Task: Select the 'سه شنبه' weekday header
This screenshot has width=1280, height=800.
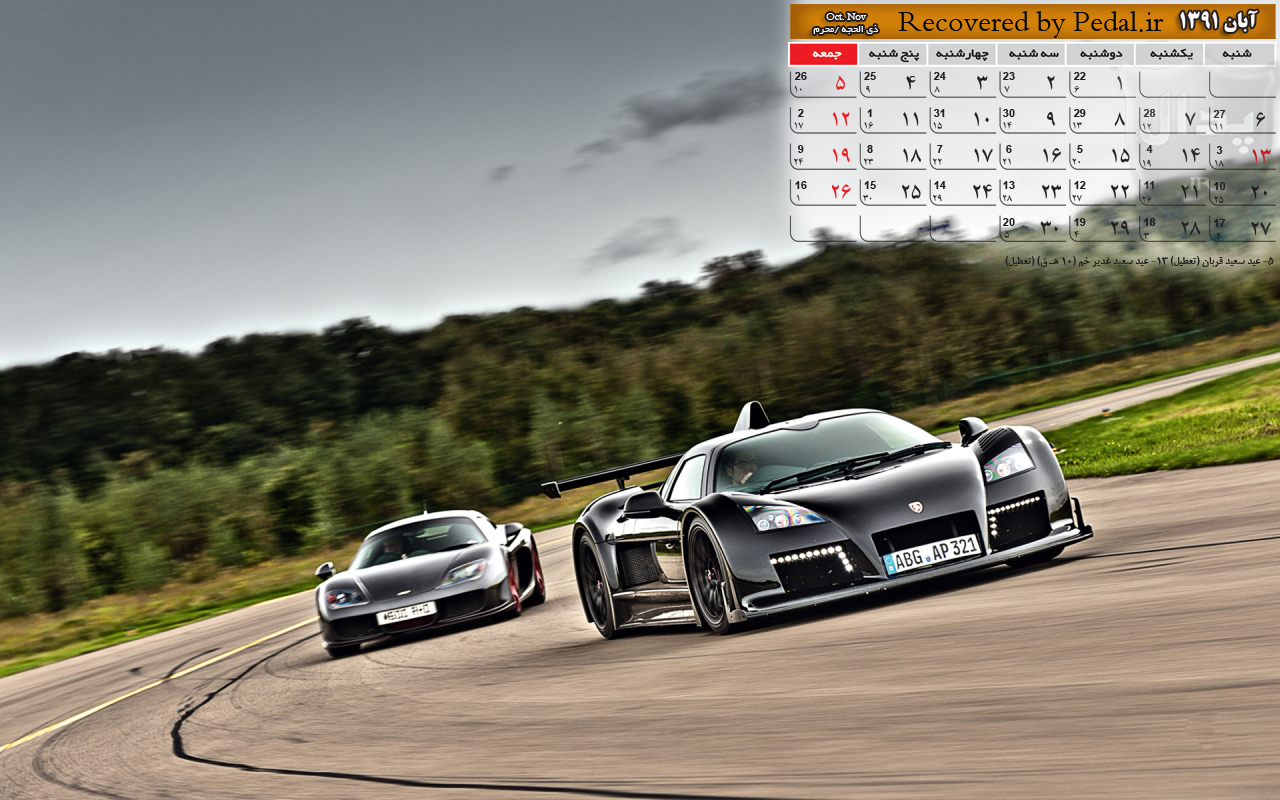Action: click(1031, 54)
